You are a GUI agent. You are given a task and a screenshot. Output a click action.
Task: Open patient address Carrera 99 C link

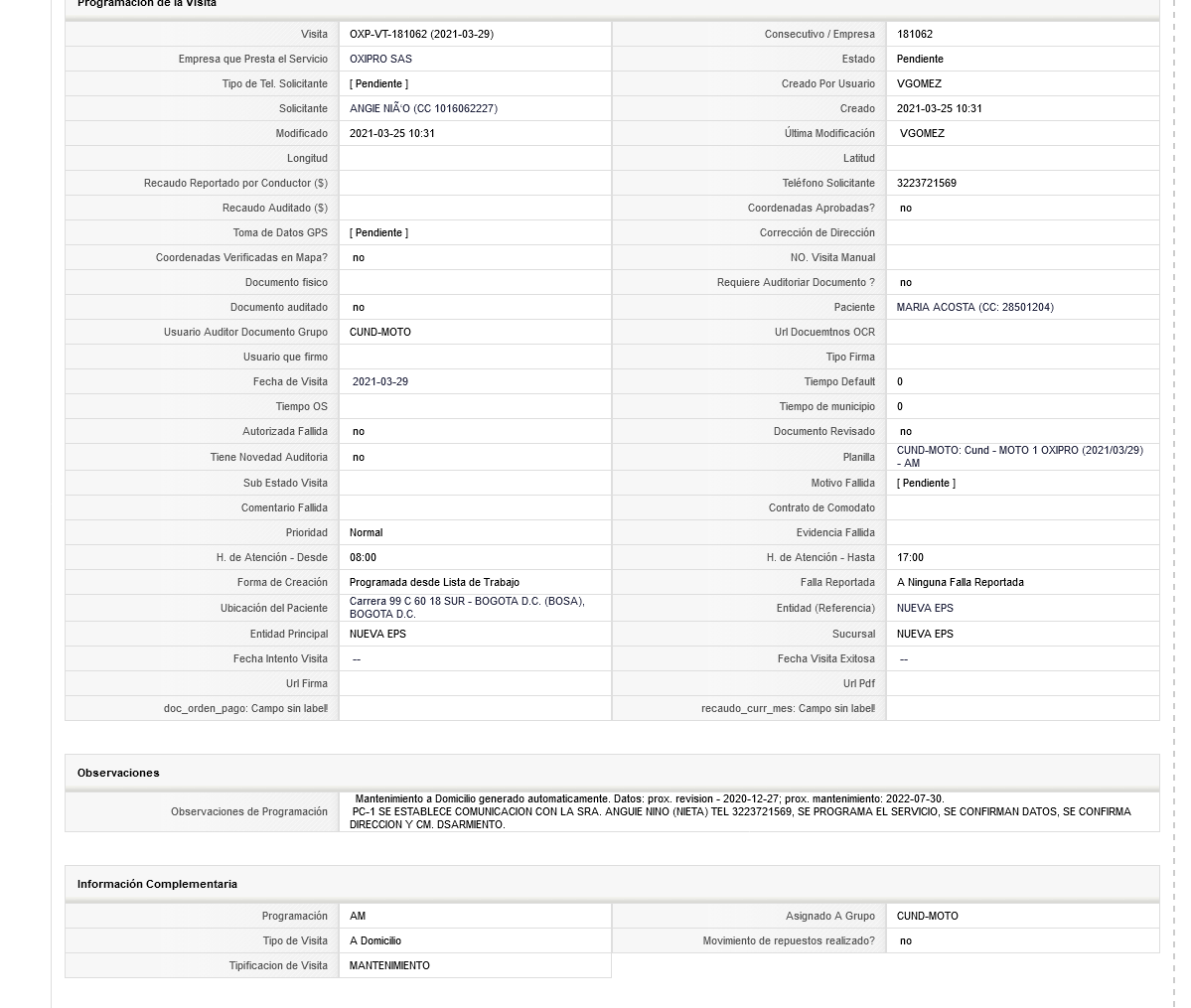tap(467, 608)
